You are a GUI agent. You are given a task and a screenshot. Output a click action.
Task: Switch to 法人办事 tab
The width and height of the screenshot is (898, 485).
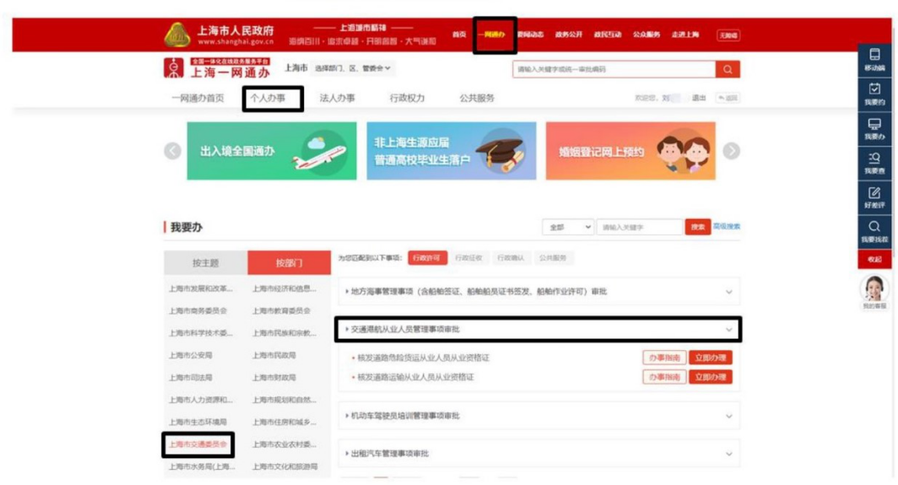[337, 98]
